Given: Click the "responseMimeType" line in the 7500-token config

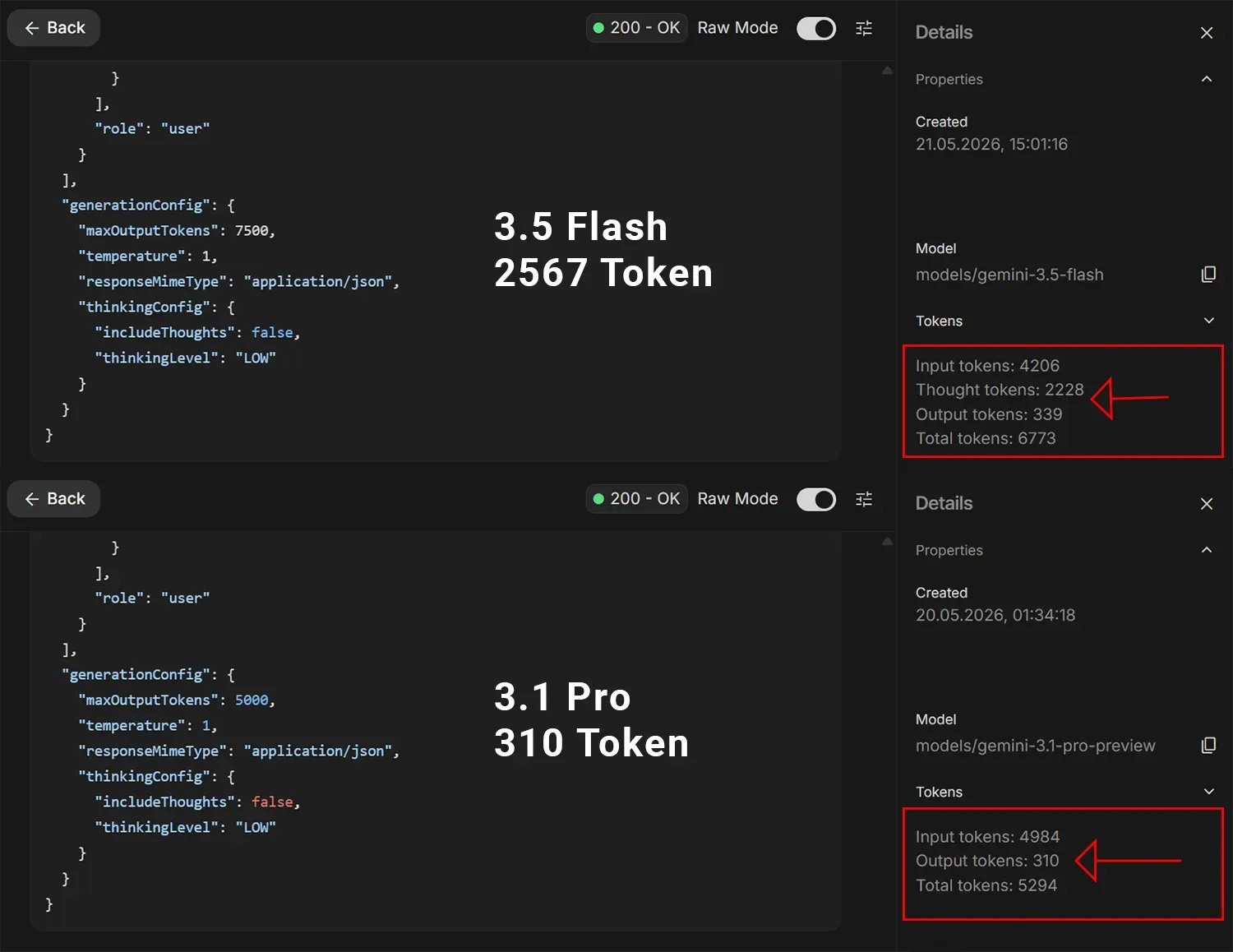Looking at the screenshot, I should [239, 282].
